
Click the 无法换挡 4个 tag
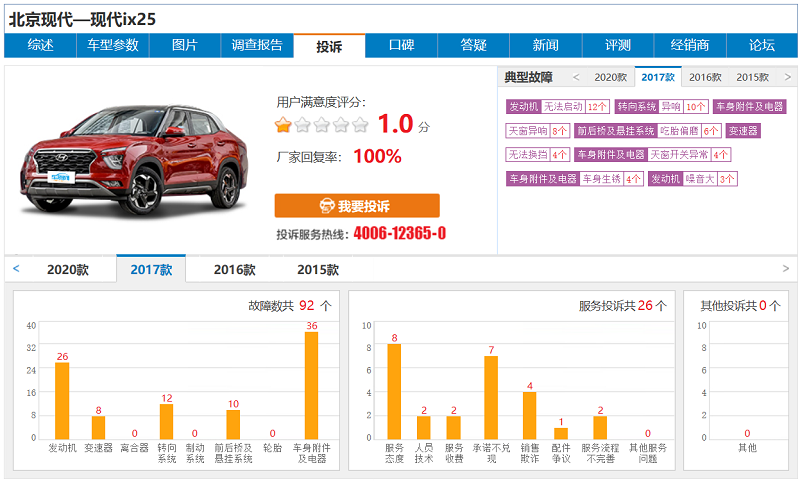click(538, 155)
